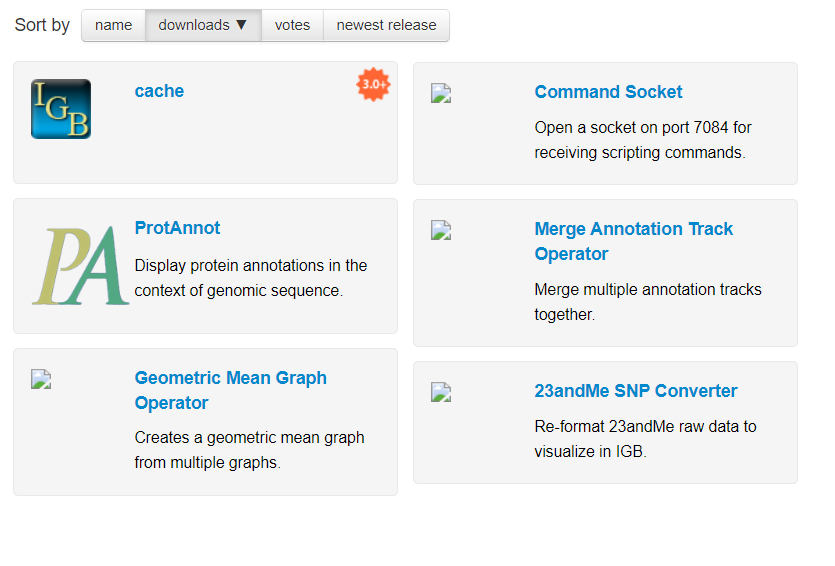Click the ProtAnnot protein annotations description text
The image size is (835, 566).
(x=250, y=278)
